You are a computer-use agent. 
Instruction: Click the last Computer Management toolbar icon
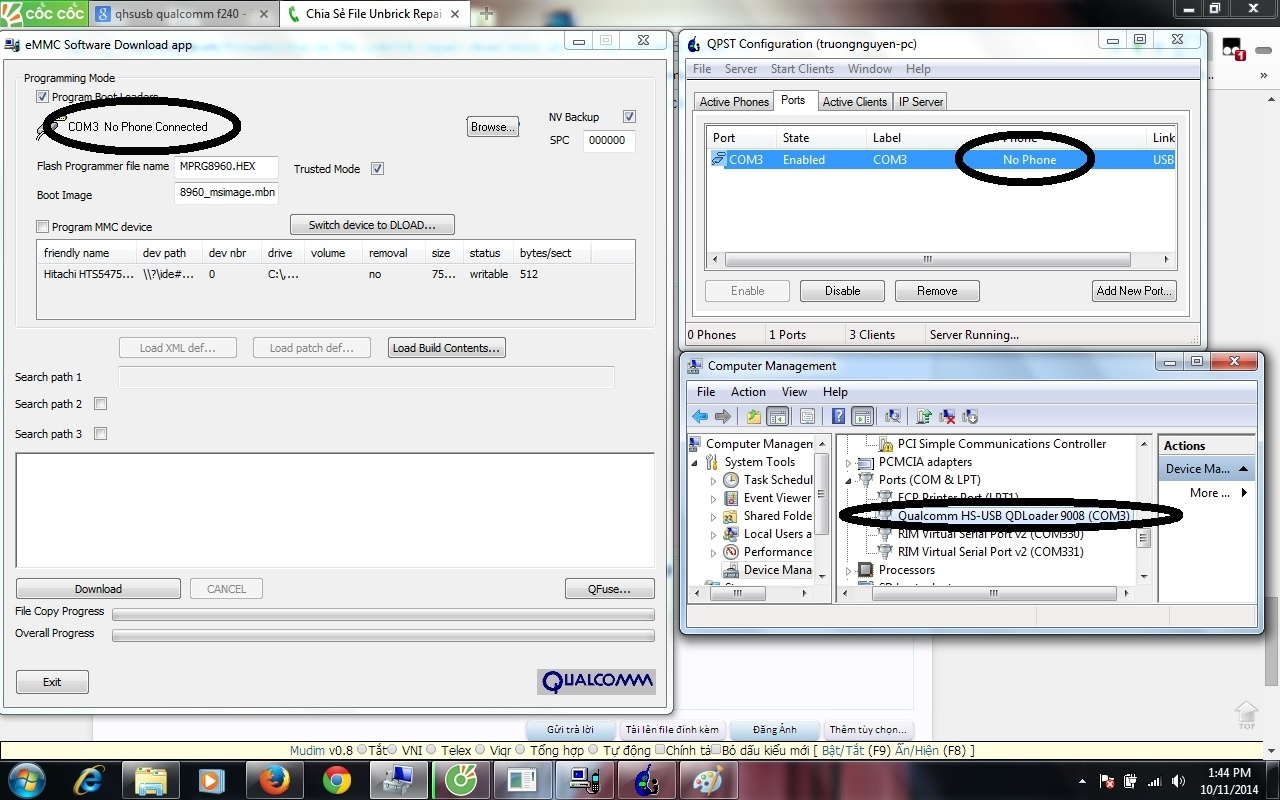pyautogui.click(x=969, y=417)
